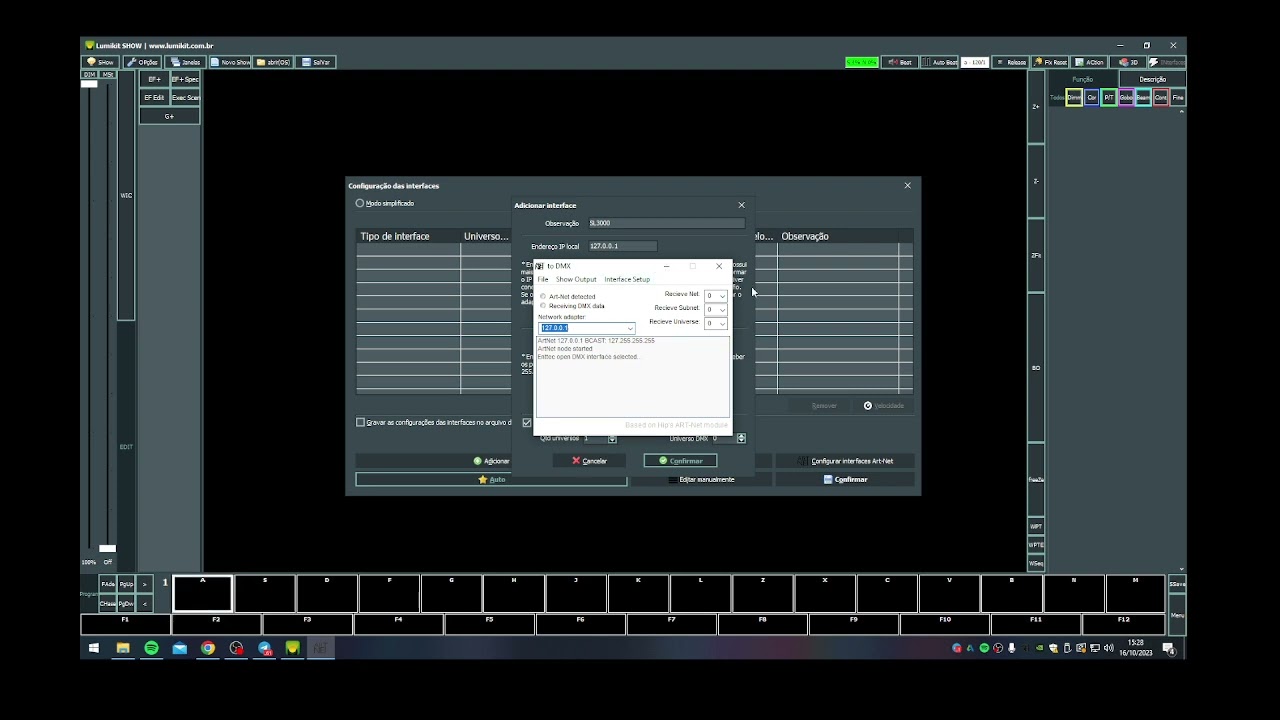Open the Show menu with lightbulb icon
Viewport: 1280px width, 720px height.
click(x=100, y=62)
